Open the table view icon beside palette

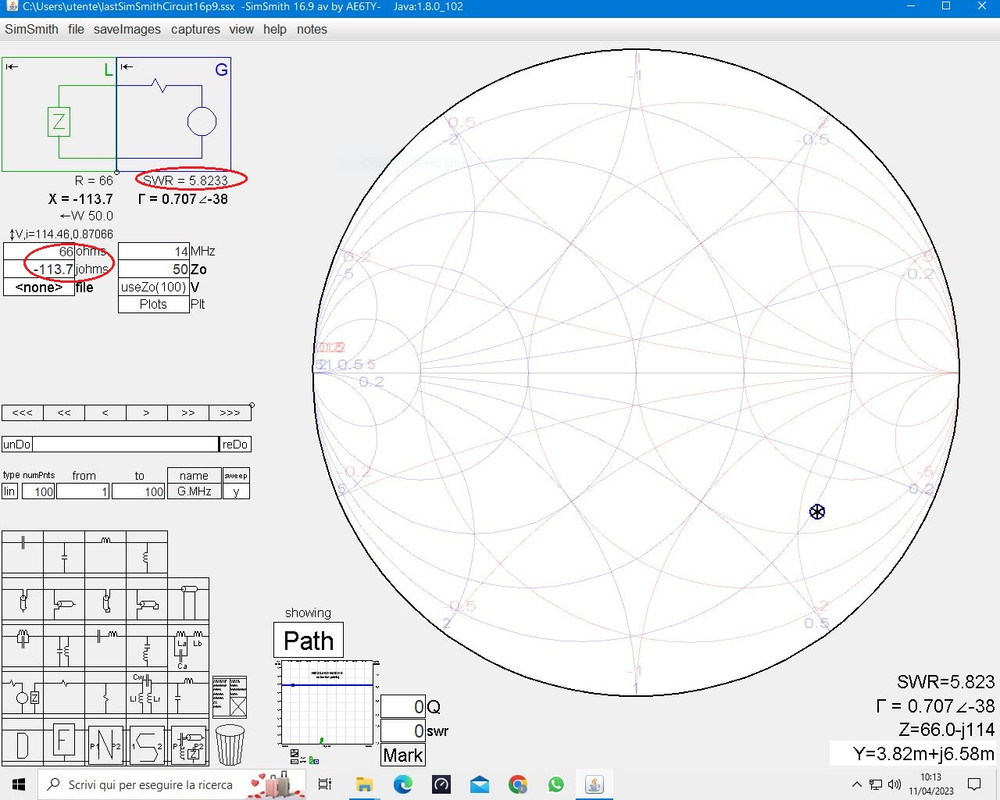click(x=230, y=697)
